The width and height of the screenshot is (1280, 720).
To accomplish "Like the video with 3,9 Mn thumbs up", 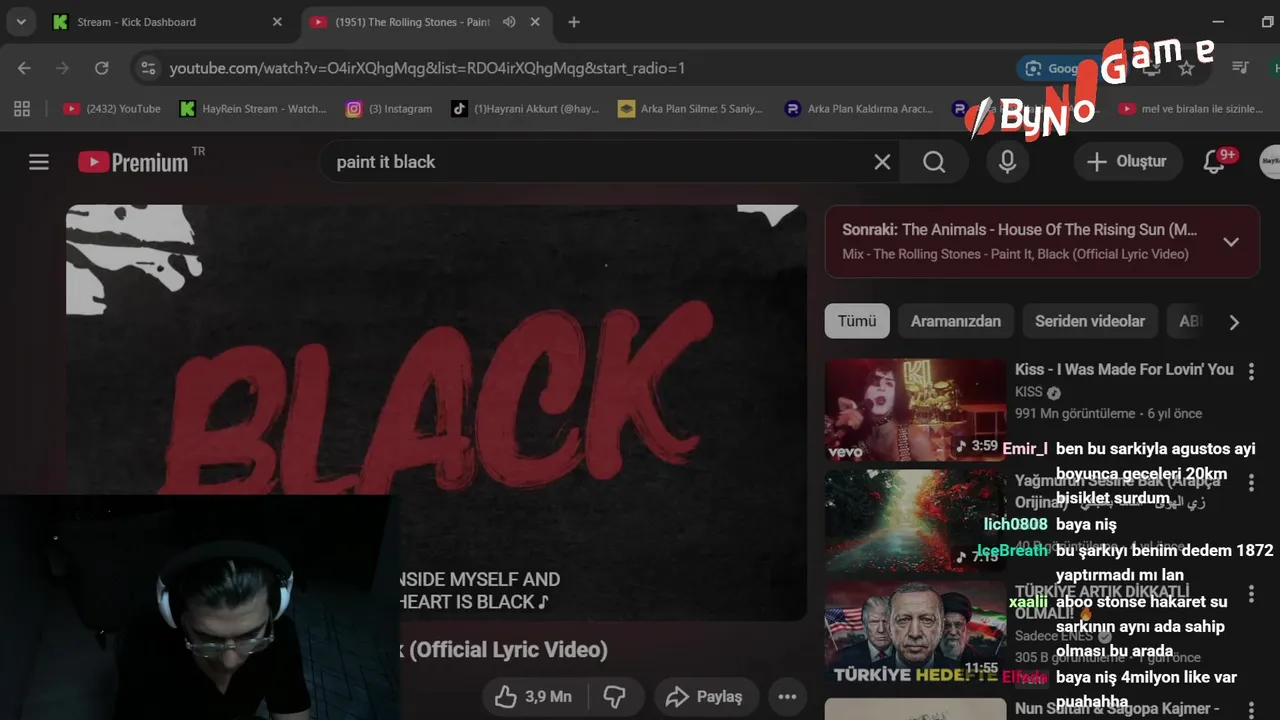I will click(x=534, y=697).
